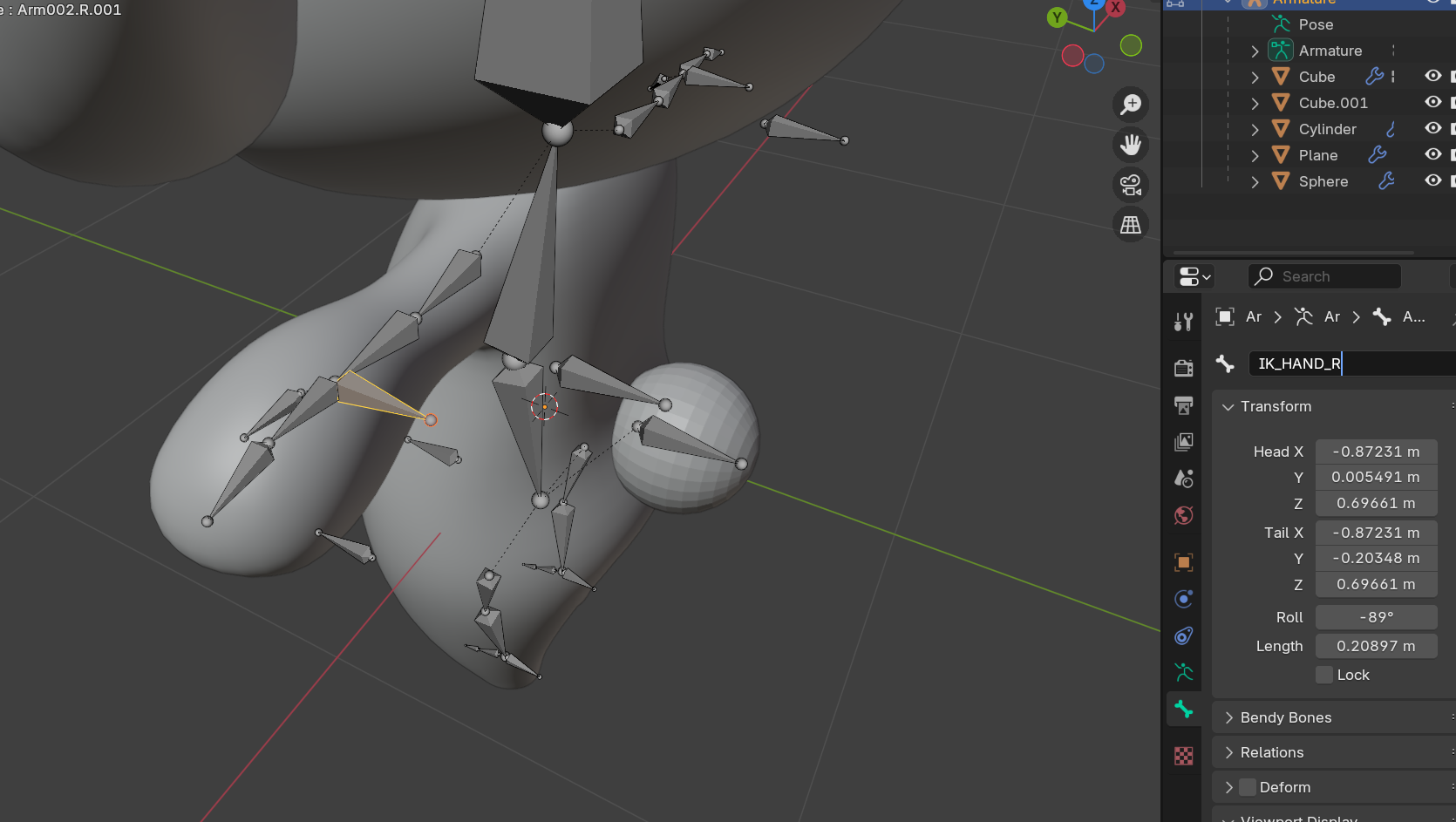1456x822 pixels.
Task: Select the Pose row text in outliner
Action: [1316, 24]
